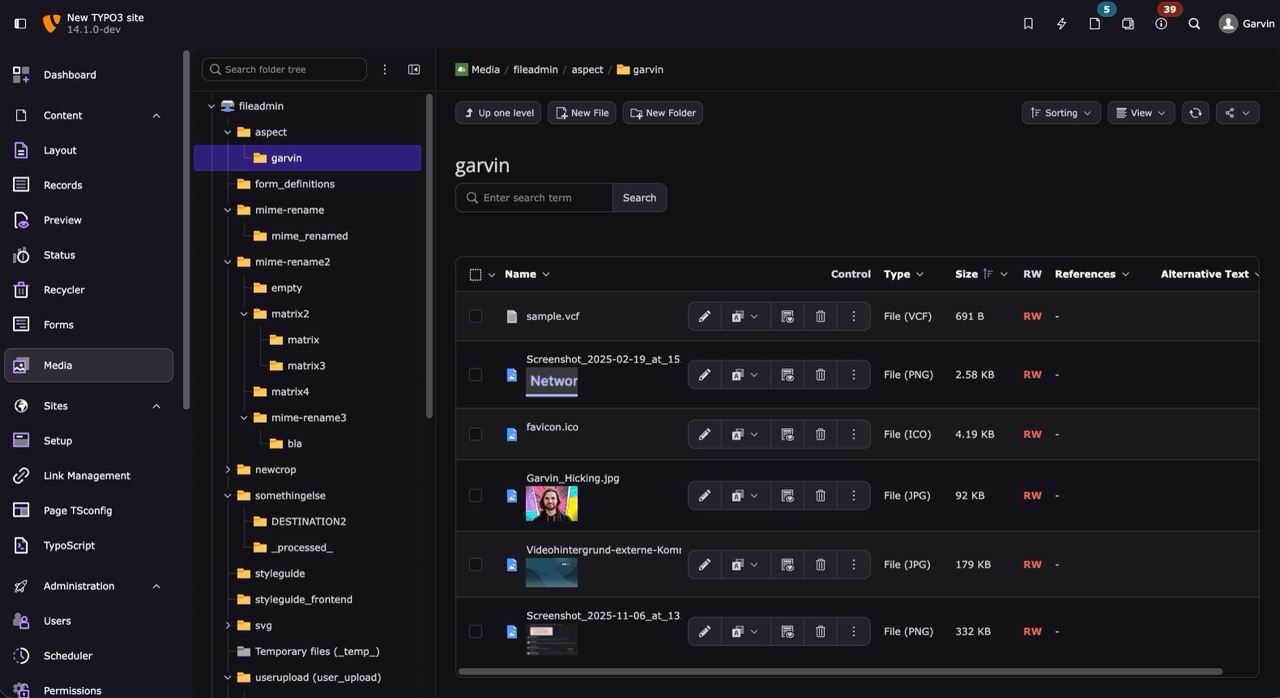1280x698 pixels.
Task: Click the reload icon in the docheader
Action: tap(1195, 112)
